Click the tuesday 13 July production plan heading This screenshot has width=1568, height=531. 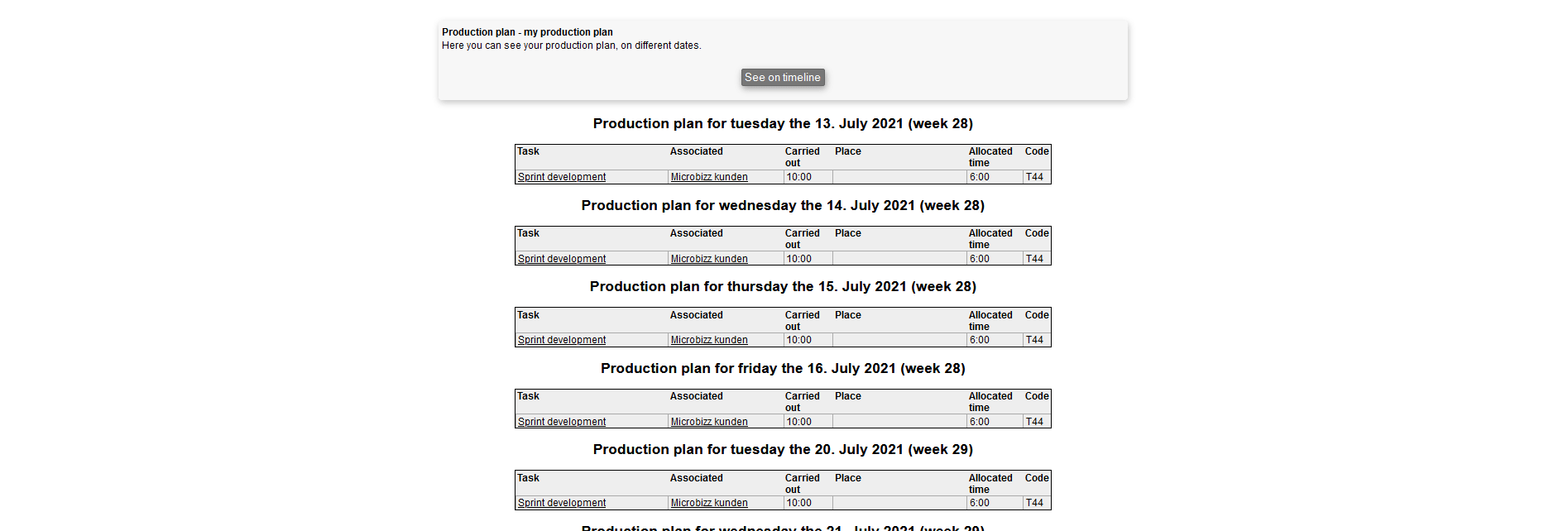pos(783,123)
